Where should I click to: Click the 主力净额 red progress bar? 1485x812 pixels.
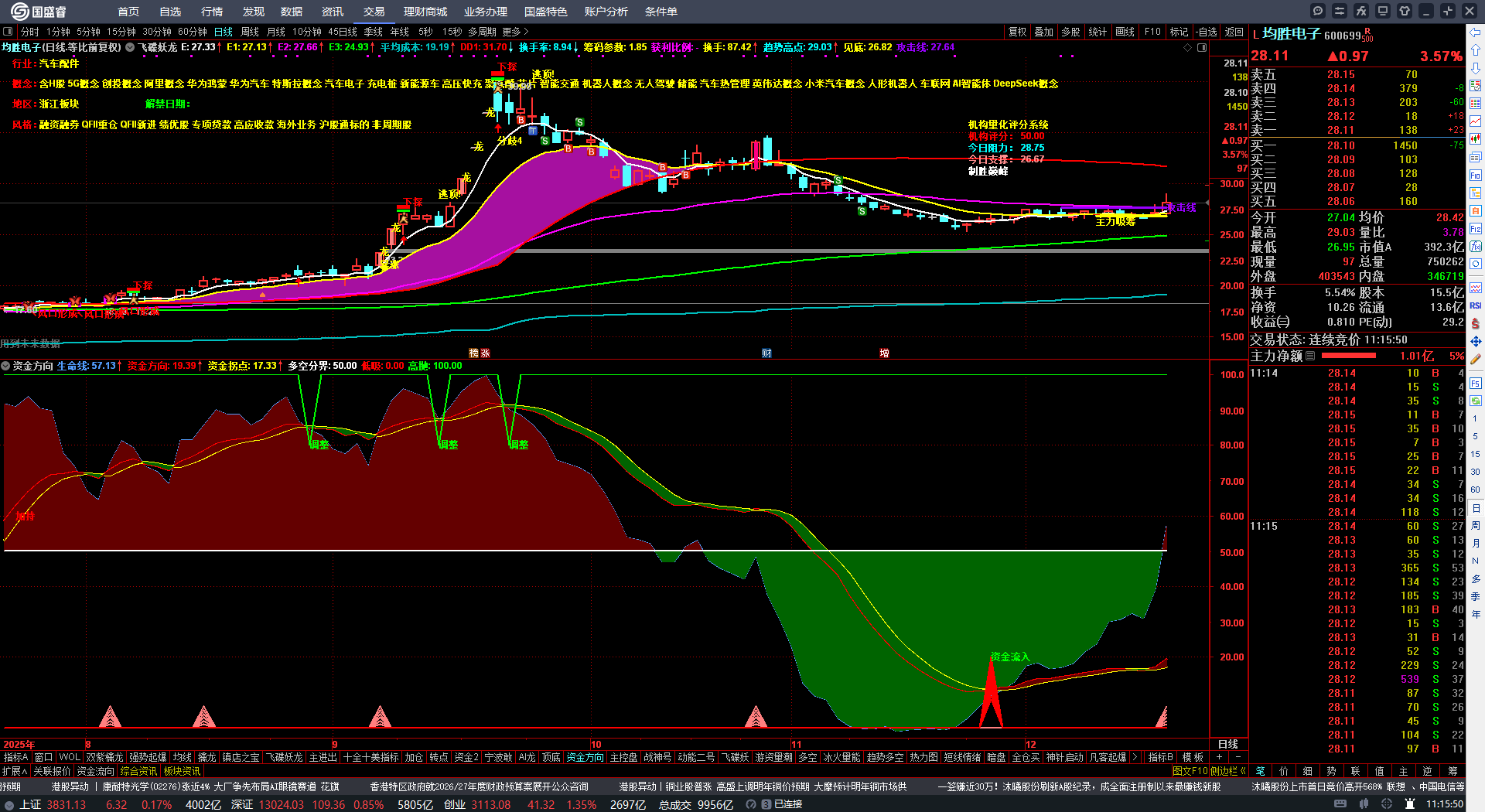click(x=1349, y=357)
